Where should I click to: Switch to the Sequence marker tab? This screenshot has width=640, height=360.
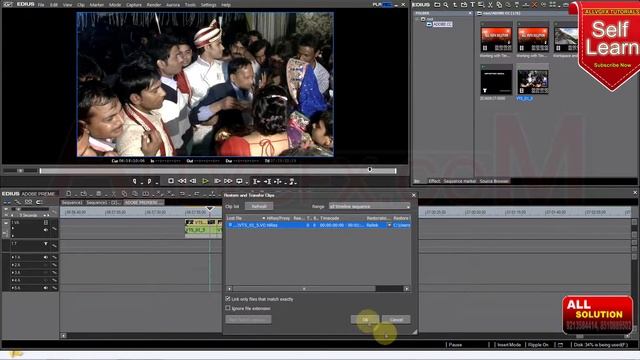pyautogui.click(x=460, y=181)
